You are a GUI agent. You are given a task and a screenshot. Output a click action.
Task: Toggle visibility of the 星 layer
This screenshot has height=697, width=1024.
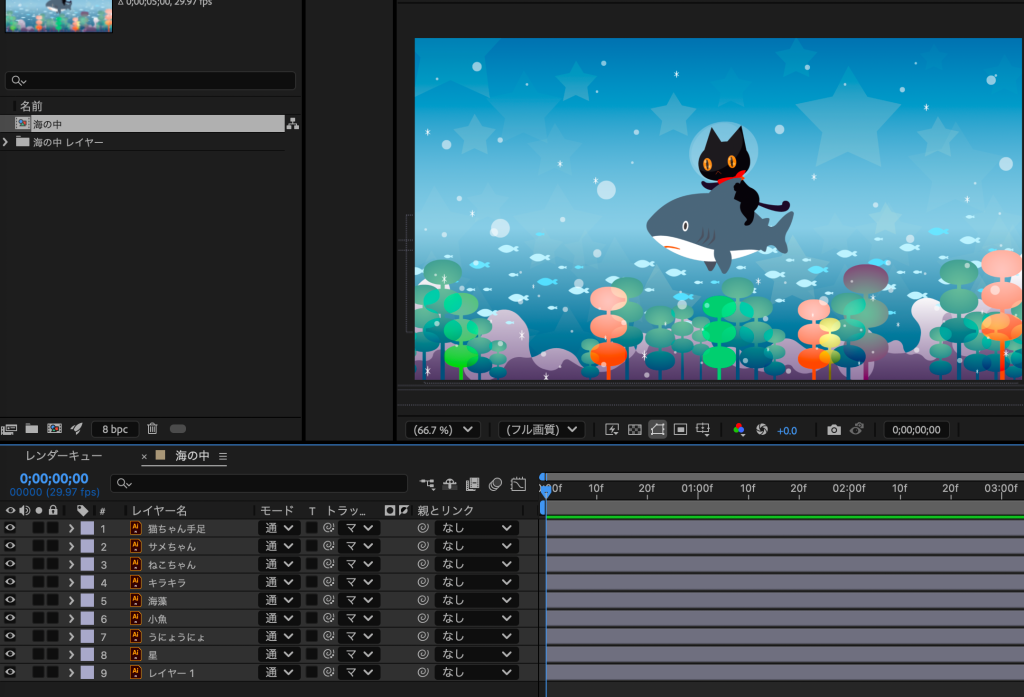10,655
